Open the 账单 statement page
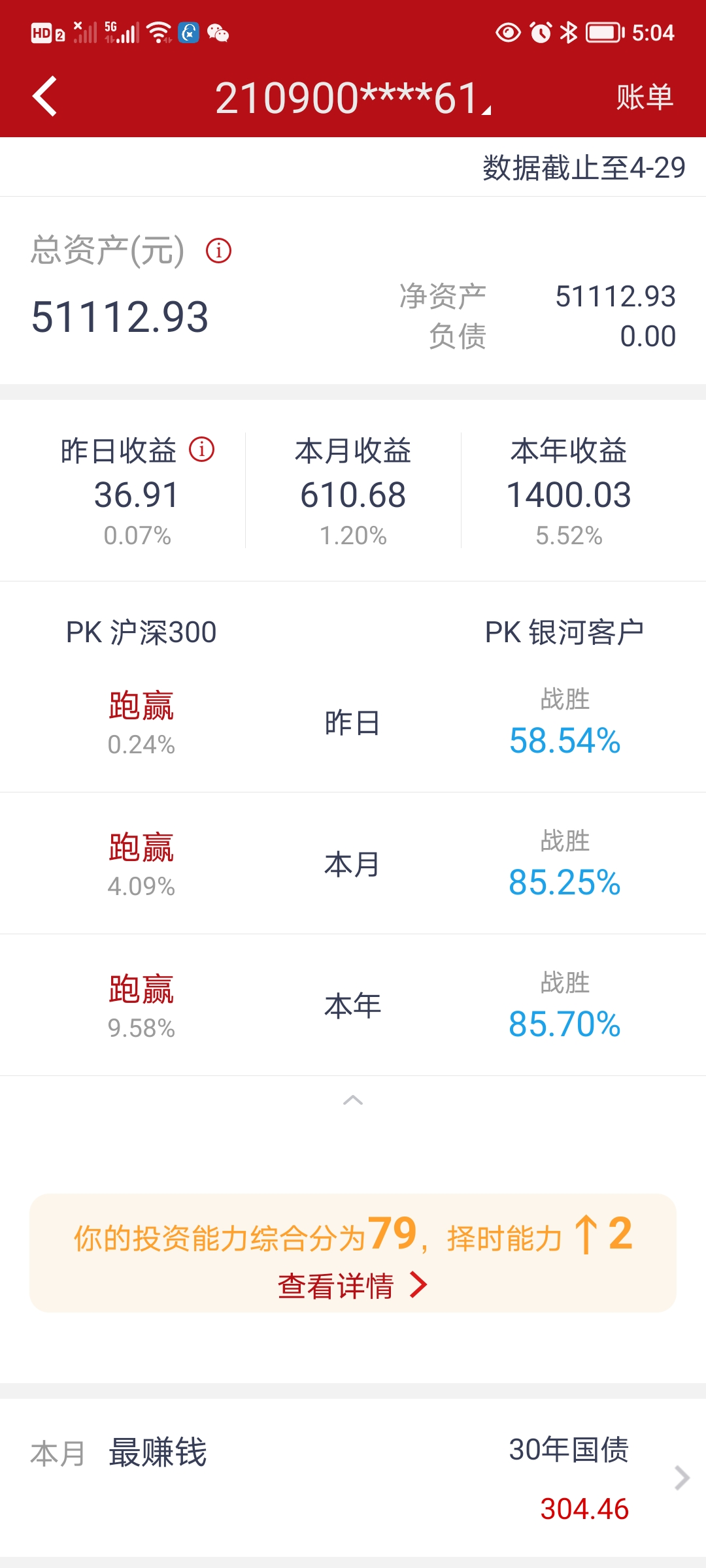Image resolution: width=706 pixels, height=1568 pixels. point(645,97)
